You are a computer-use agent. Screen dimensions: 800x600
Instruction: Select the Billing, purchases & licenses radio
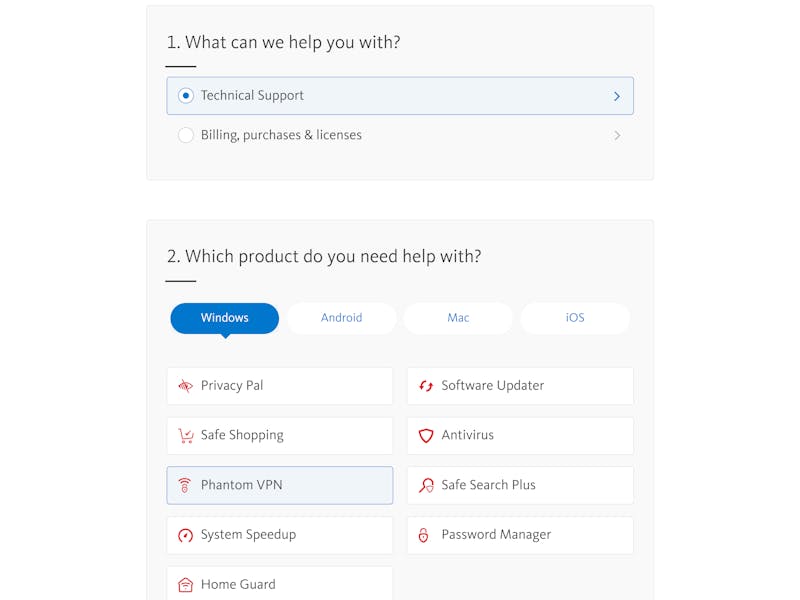click(x=186, y=135)
